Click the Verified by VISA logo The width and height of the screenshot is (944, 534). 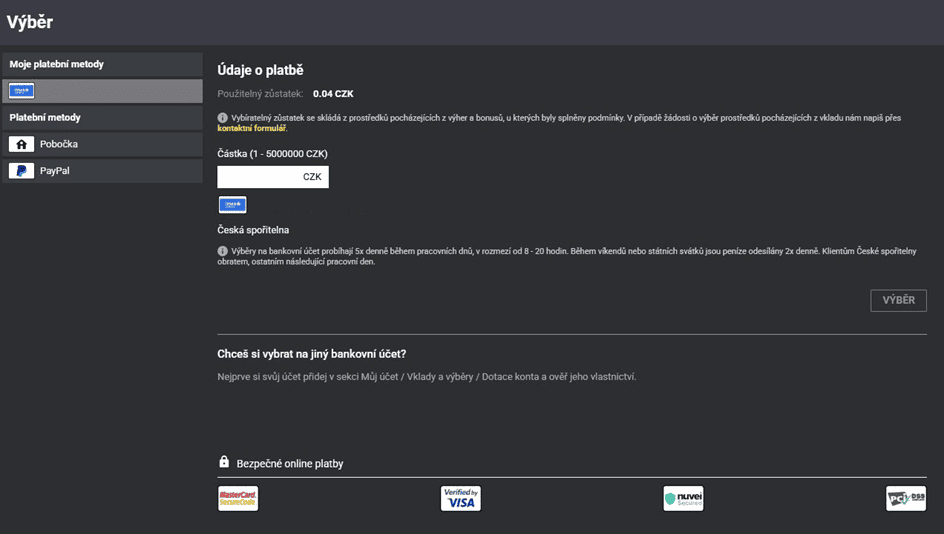[x=461, y=498]
